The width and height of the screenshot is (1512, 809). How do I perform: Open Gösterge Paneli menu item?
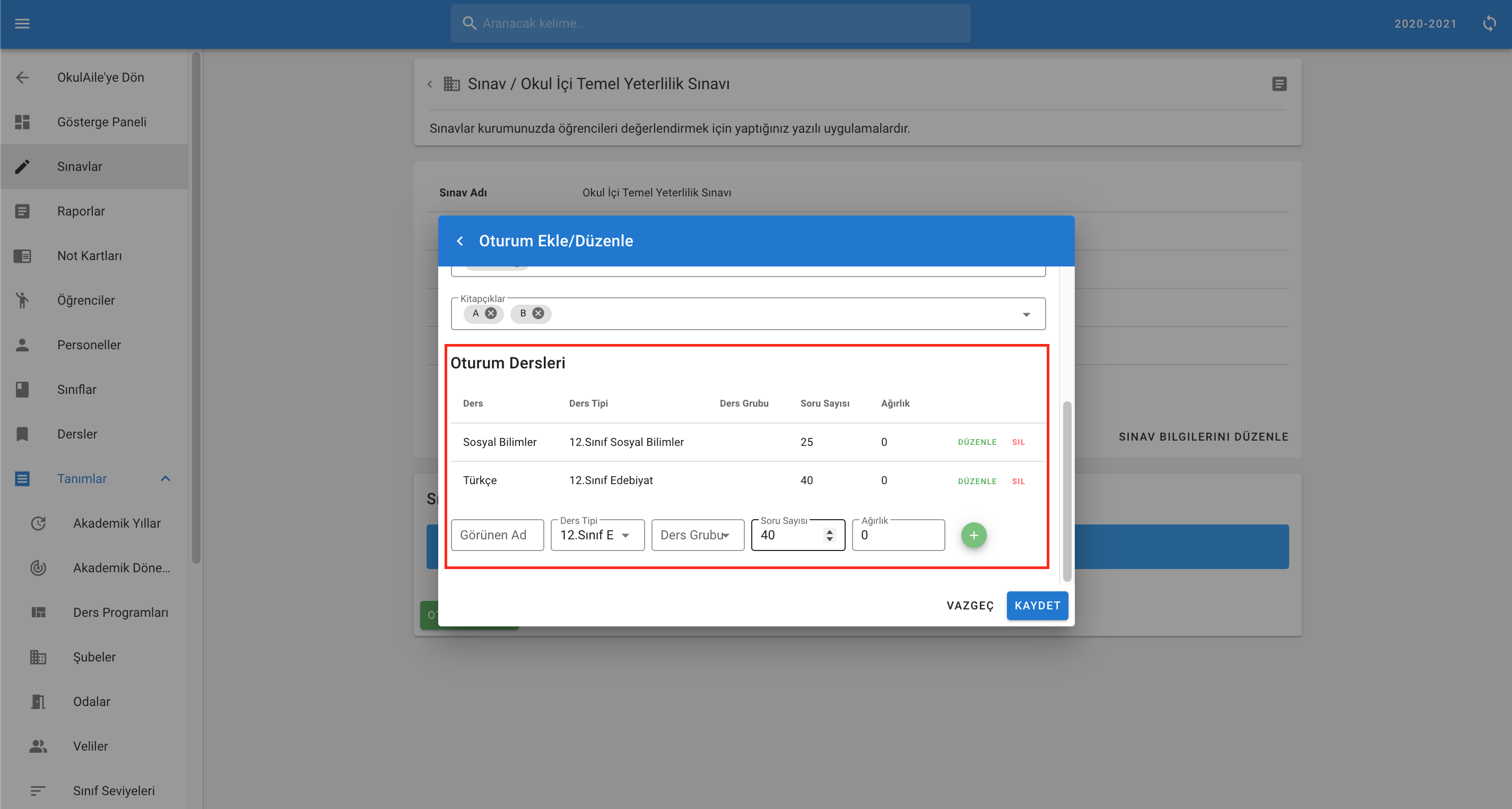[94, 122]
